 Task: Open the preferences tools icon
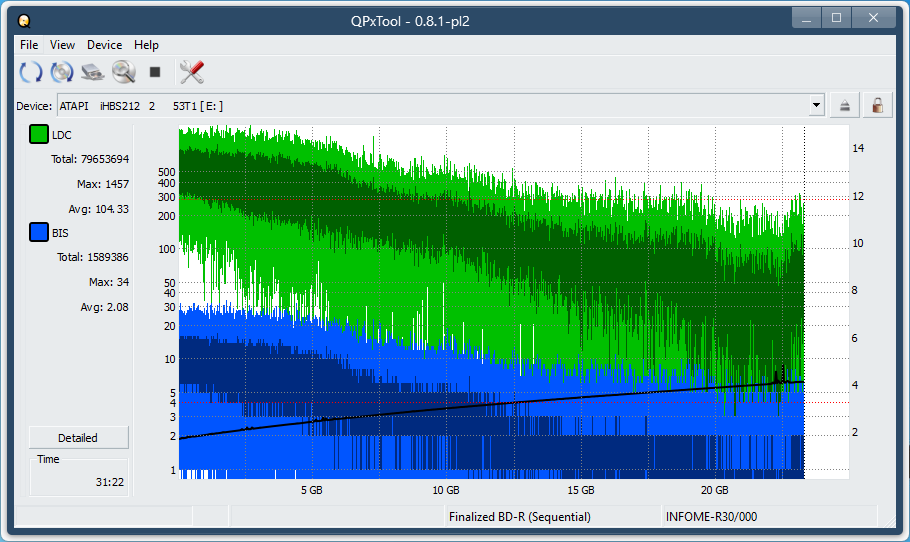point(192,72)
